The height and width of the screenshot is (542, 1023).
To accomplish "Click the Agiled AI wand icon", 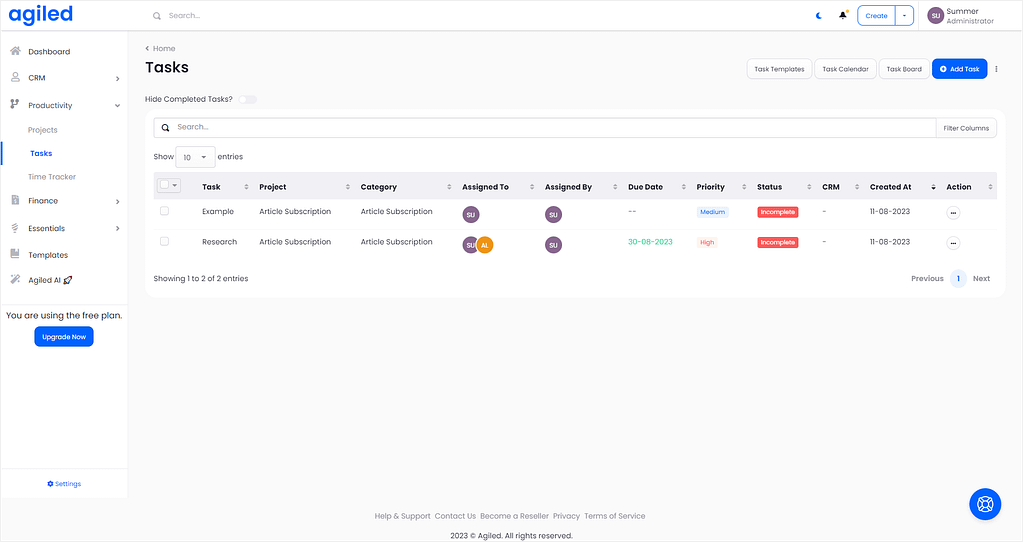I will coord(15,279).
